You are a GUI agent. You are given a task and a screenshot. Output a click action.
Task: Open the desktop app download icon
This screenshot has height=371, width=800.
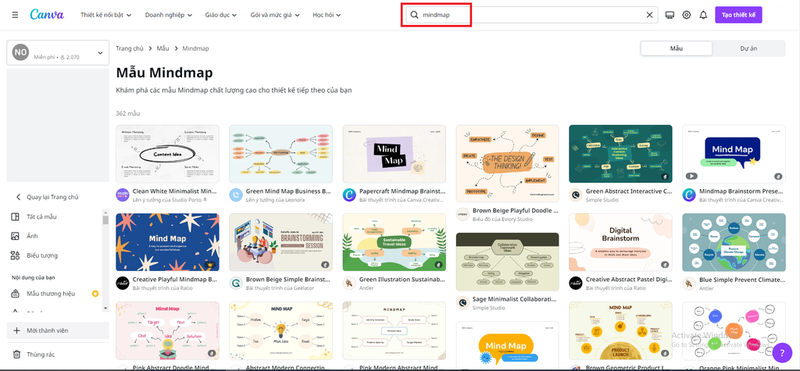670,15
